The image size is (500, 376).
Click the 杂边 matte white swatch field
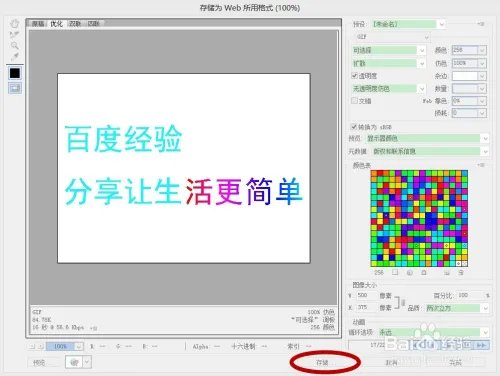465,76
